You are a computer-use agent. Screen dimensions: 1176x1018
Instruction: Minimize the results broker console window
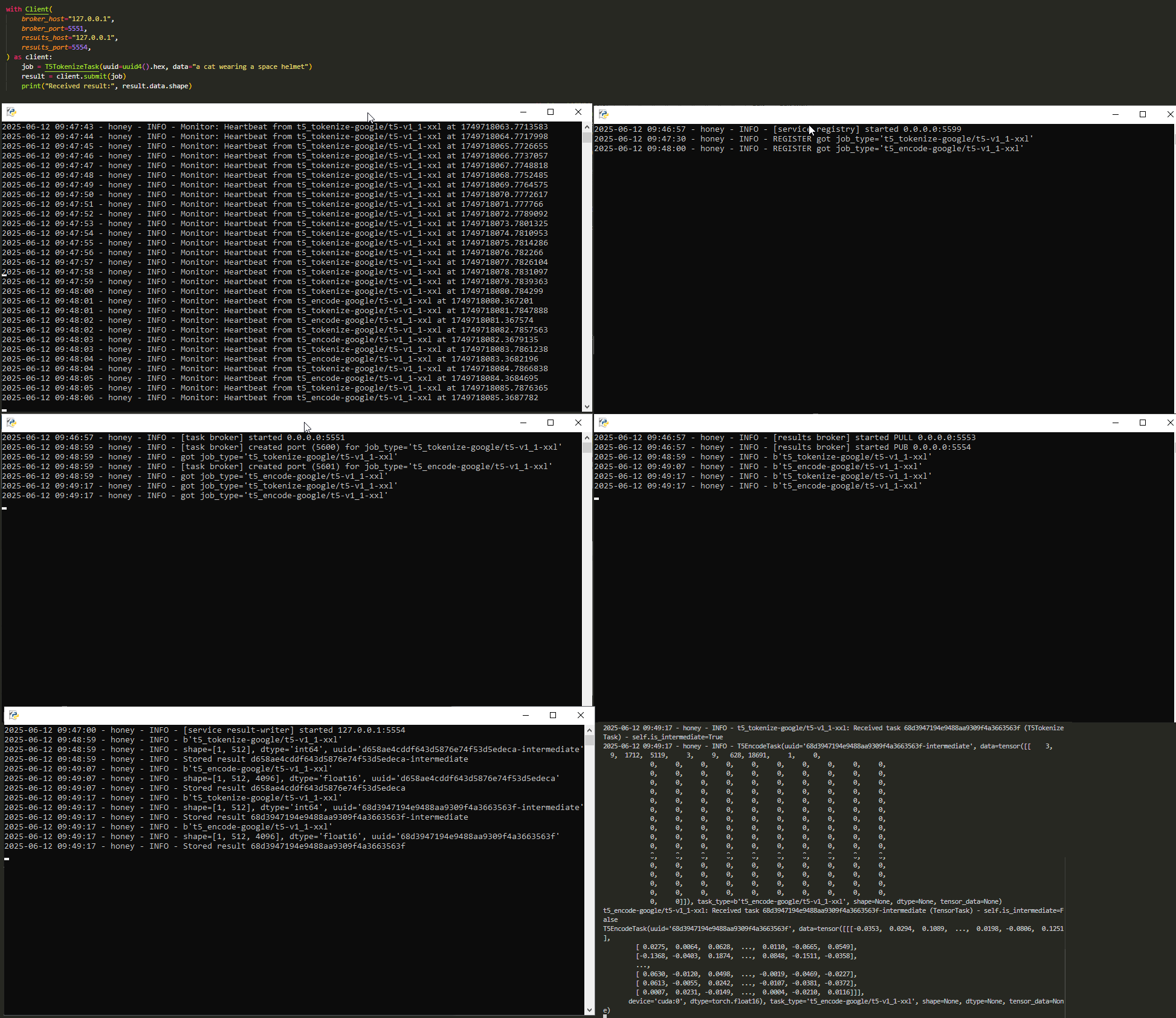point(1116,423)
